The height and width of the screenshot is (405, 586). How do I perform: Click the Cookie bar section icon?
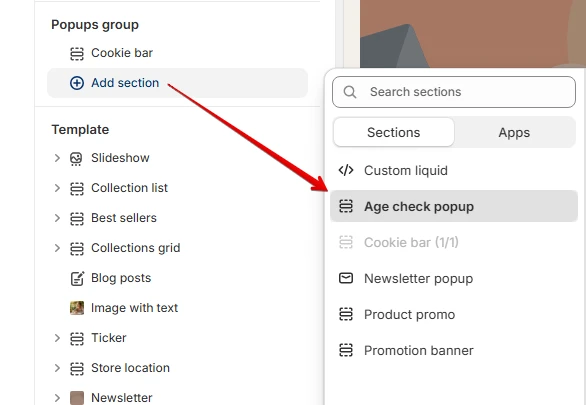[x=77, y=53]
